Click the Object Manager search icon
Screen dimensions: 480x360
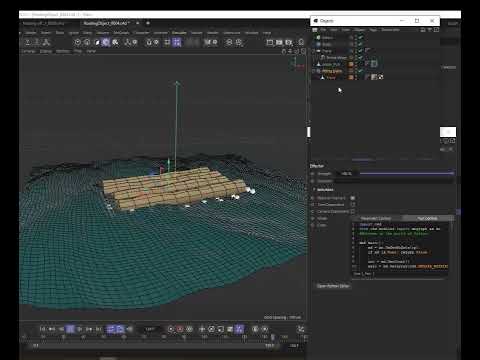coord(423,30)
